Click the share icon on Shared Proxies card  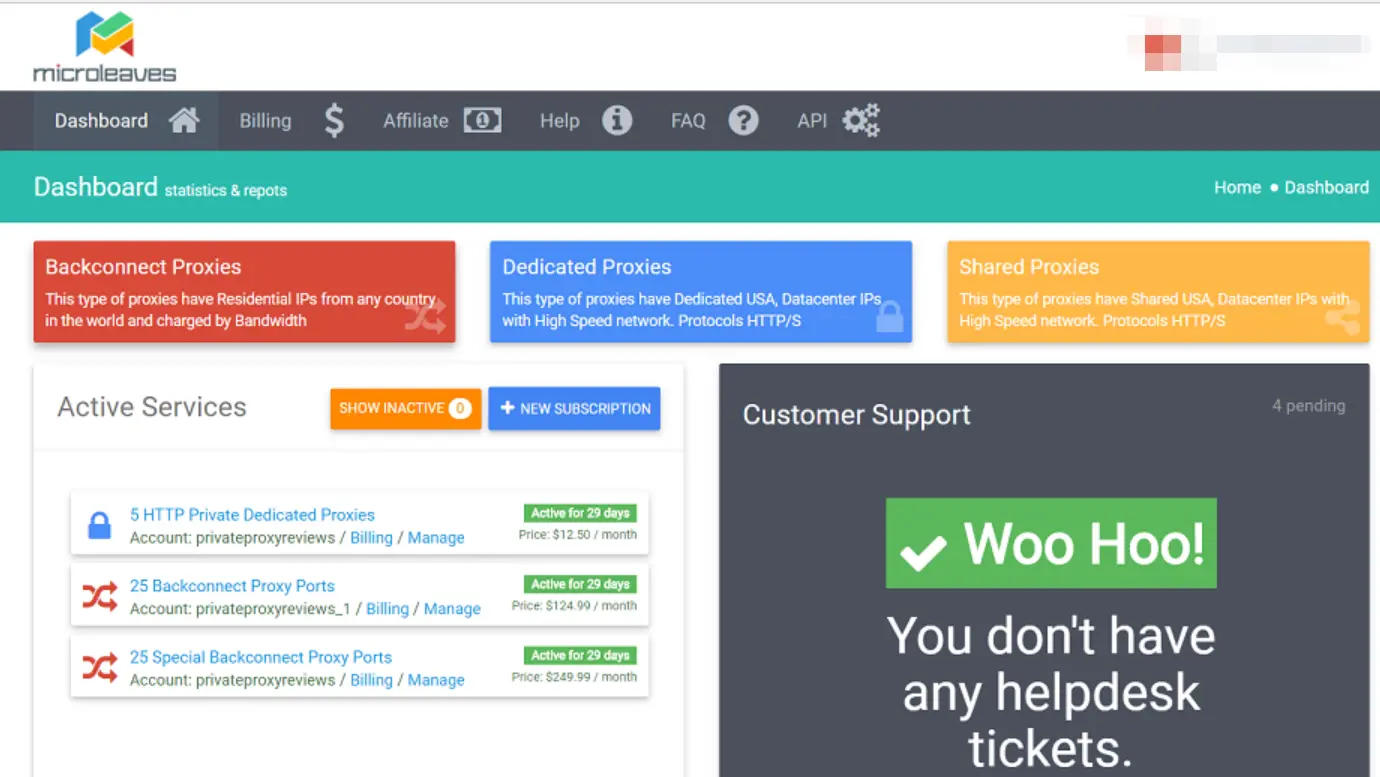[x=1343, y=318]
